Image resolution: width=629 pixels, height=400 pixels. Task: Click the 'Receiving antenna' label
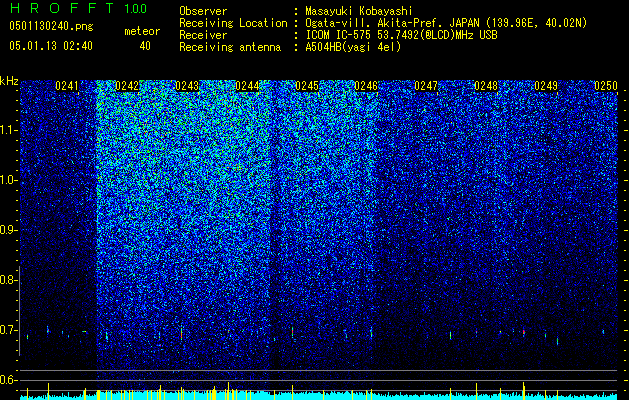click(230, 47)
